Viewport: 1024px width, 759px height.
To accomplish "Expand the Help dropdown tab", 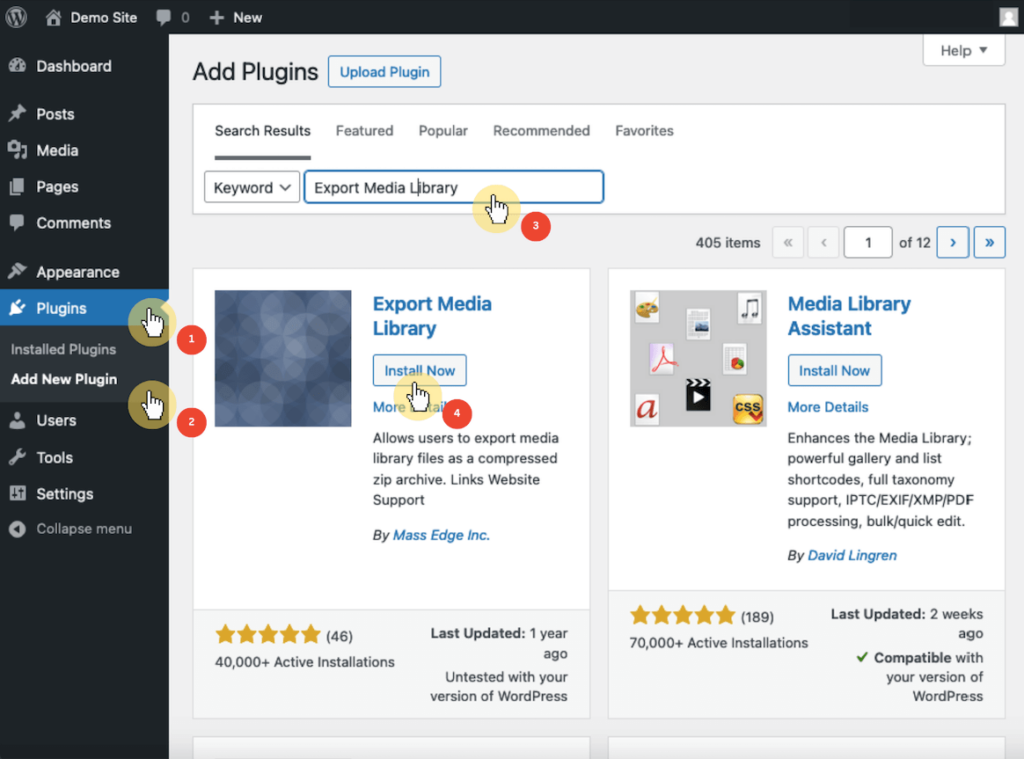I will (963, 50).
